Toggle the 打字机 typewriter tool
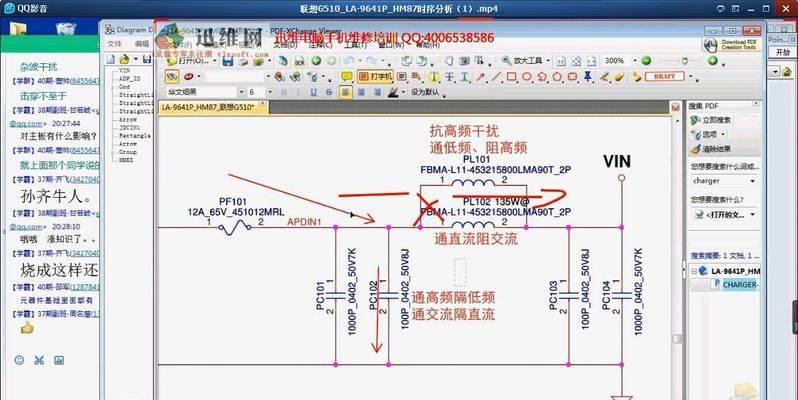Viewport: 798px width, 400px height. coord(375,77)
